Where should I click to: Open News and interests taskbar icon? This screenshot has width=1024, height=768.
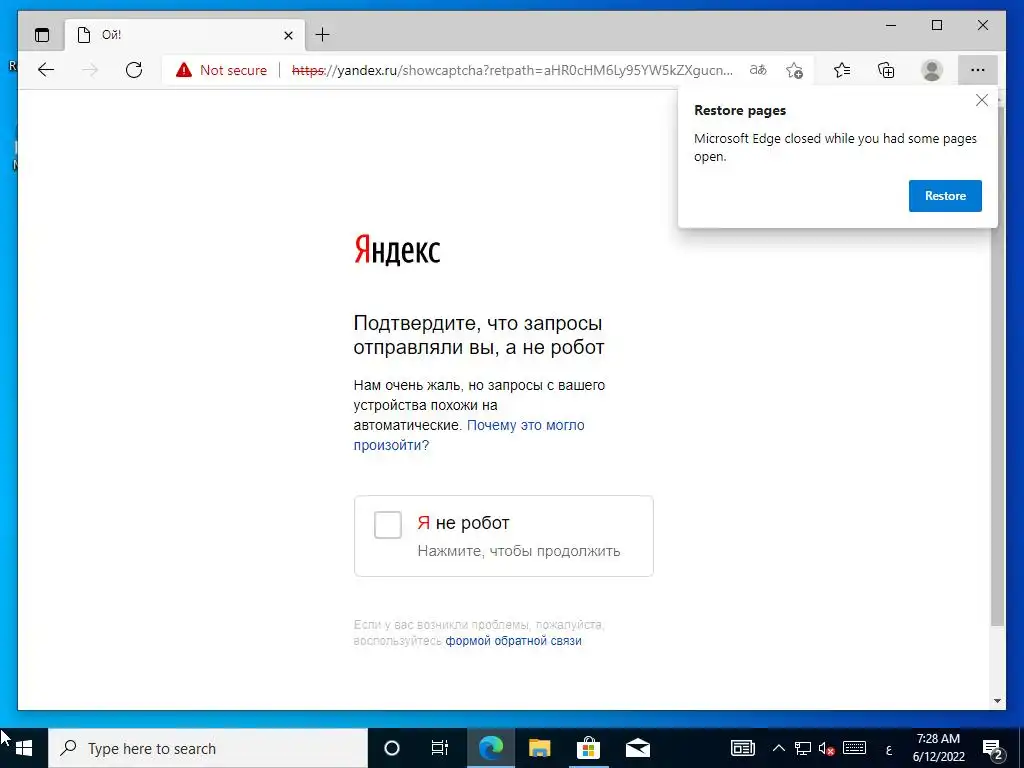743,748
